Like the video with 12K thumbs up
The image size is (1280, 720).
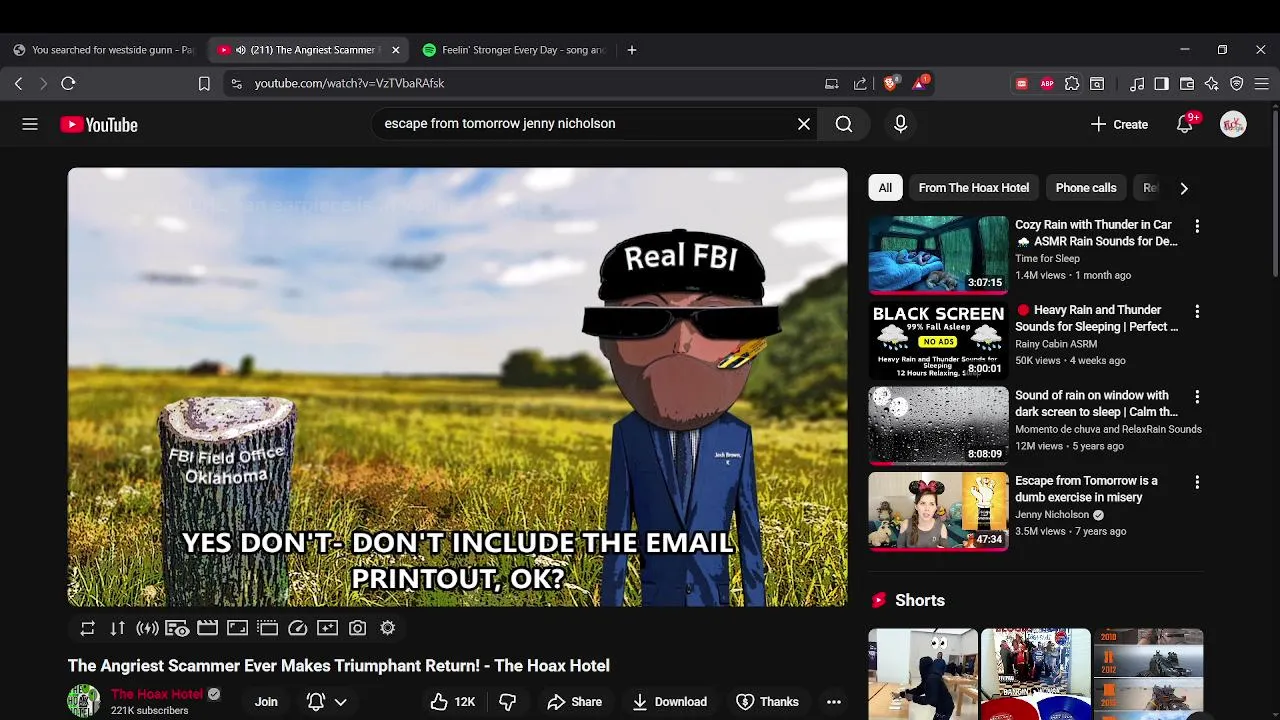click(452, 702)
